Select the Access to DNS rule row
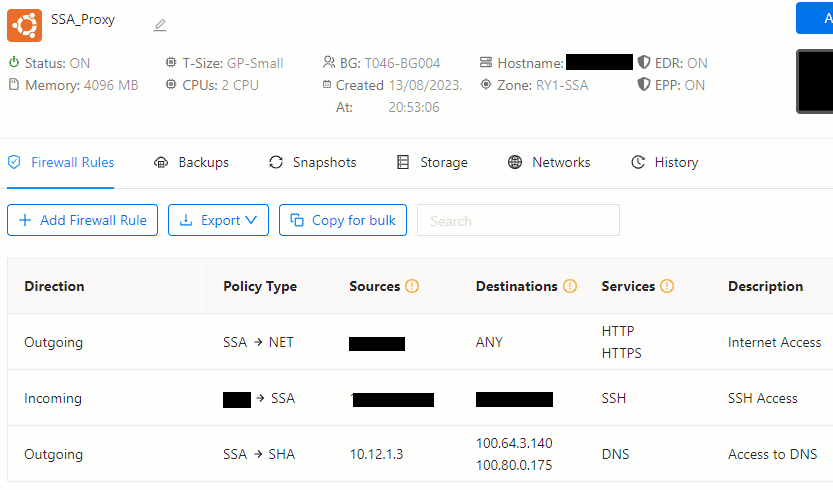This screenshot has width=833, height=490. pyautogui.click(x=420, y=454)
